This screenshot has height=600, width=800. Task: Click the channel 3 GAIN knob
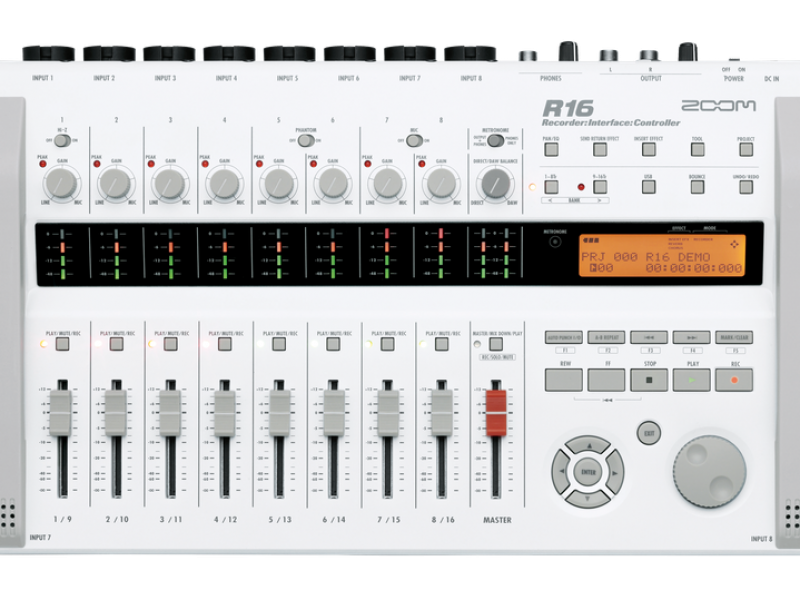(x=169, y=183)
